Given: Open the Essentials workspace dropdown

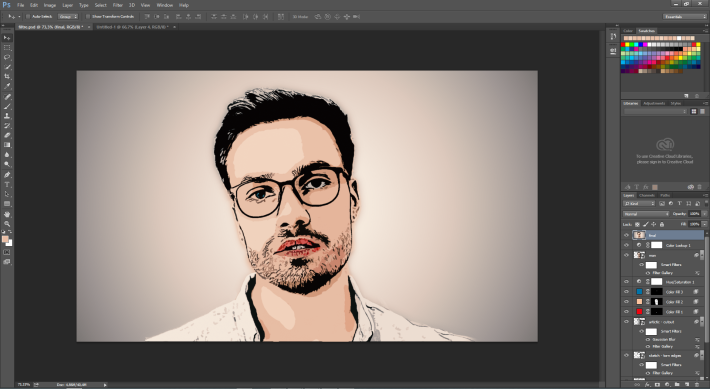Looking at the screenshot, I should [x=685, y=16].
